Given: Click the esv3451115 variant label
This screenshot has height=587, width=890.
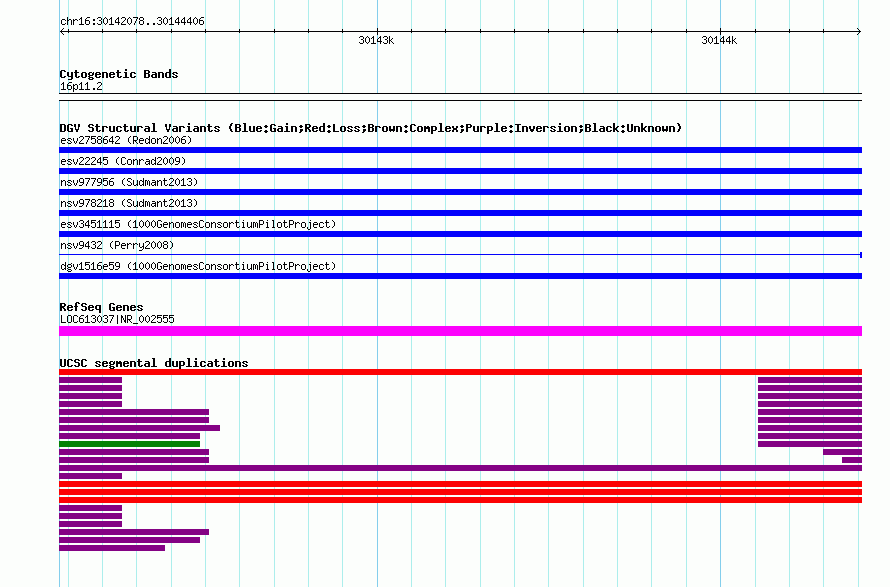Looking at the screenshot, I should coord(198,224).
